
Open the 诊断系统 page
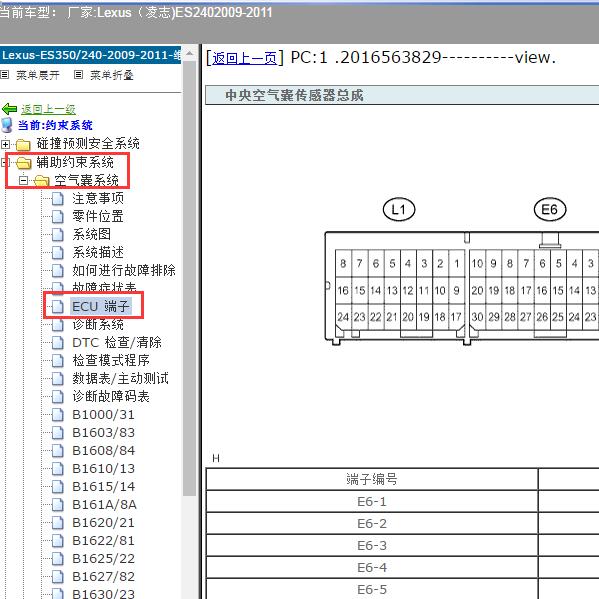(x=98, y=325)
